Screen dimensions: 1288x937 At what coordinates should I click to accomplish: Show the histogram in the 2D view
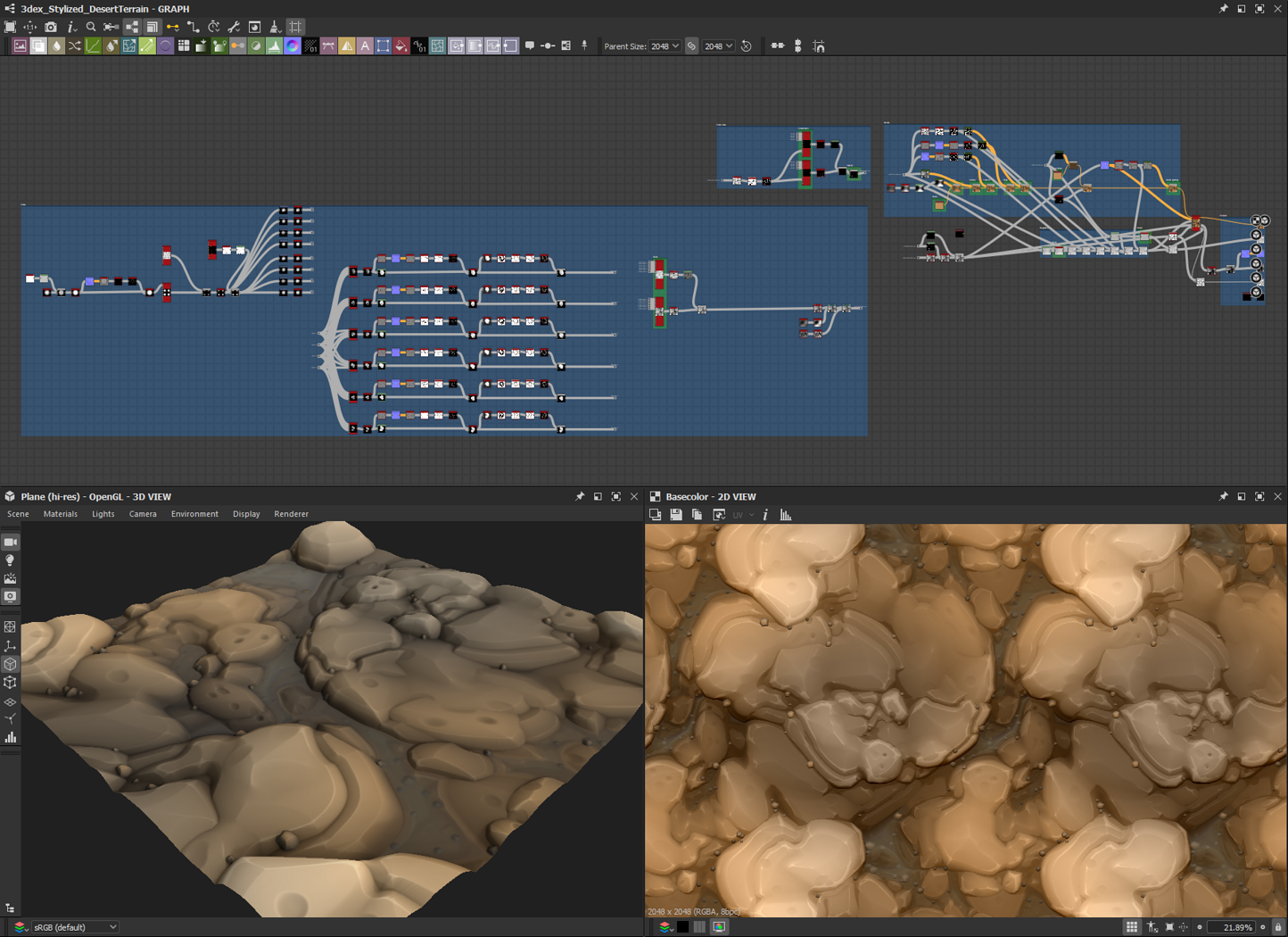(786, 515)
